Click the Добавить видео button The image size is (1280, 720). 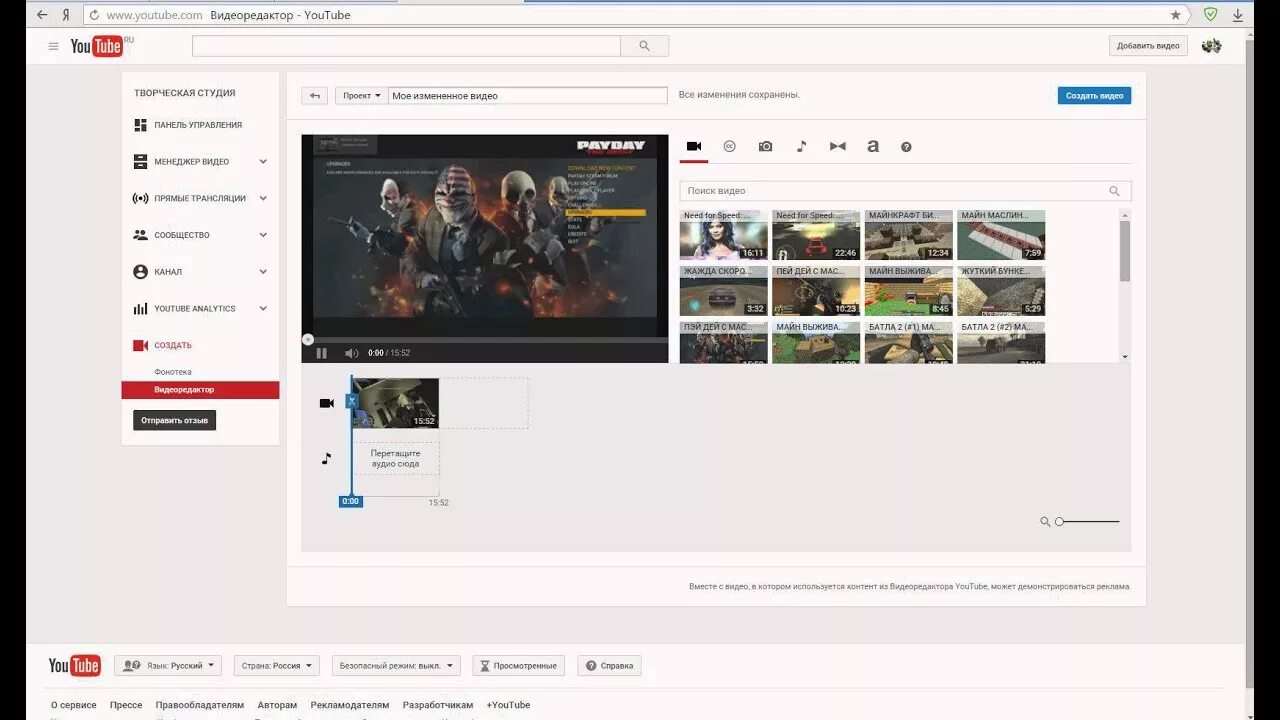coord(1148,46)
